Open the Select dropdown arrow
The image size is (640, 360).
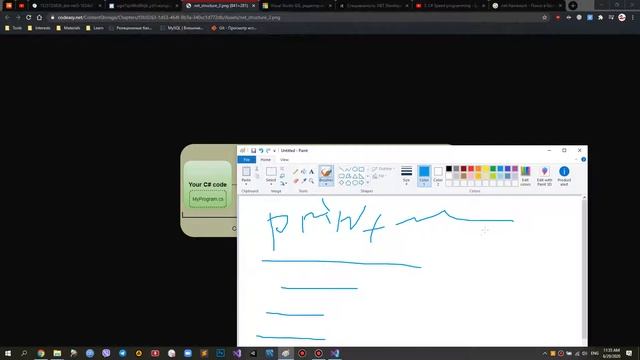[x=271, y=184]
